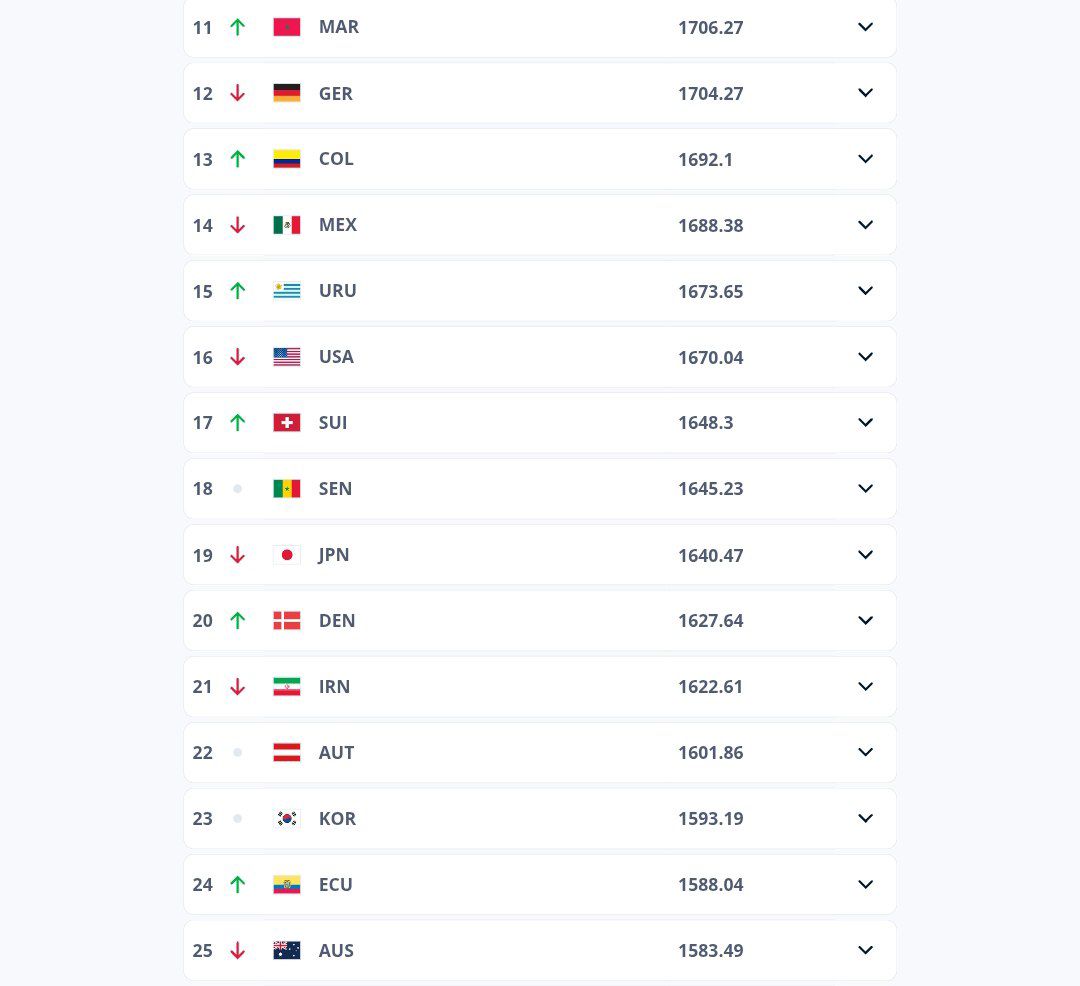
Task: Click the 1670.04 points value for USA
Action: [x=710, y=357]
